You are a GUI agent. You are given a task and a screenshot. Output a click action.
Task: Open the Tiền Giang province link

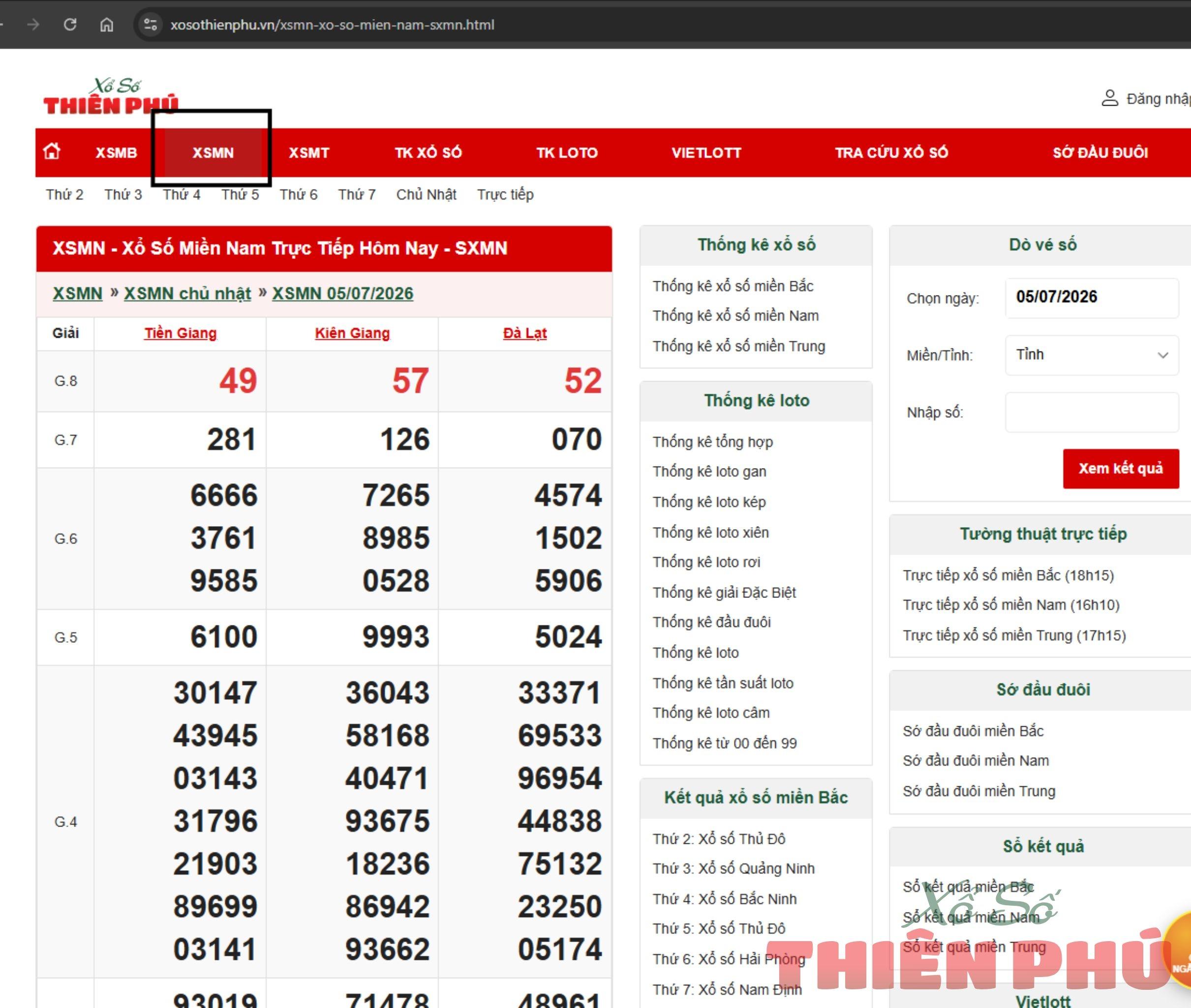point(180,333)
